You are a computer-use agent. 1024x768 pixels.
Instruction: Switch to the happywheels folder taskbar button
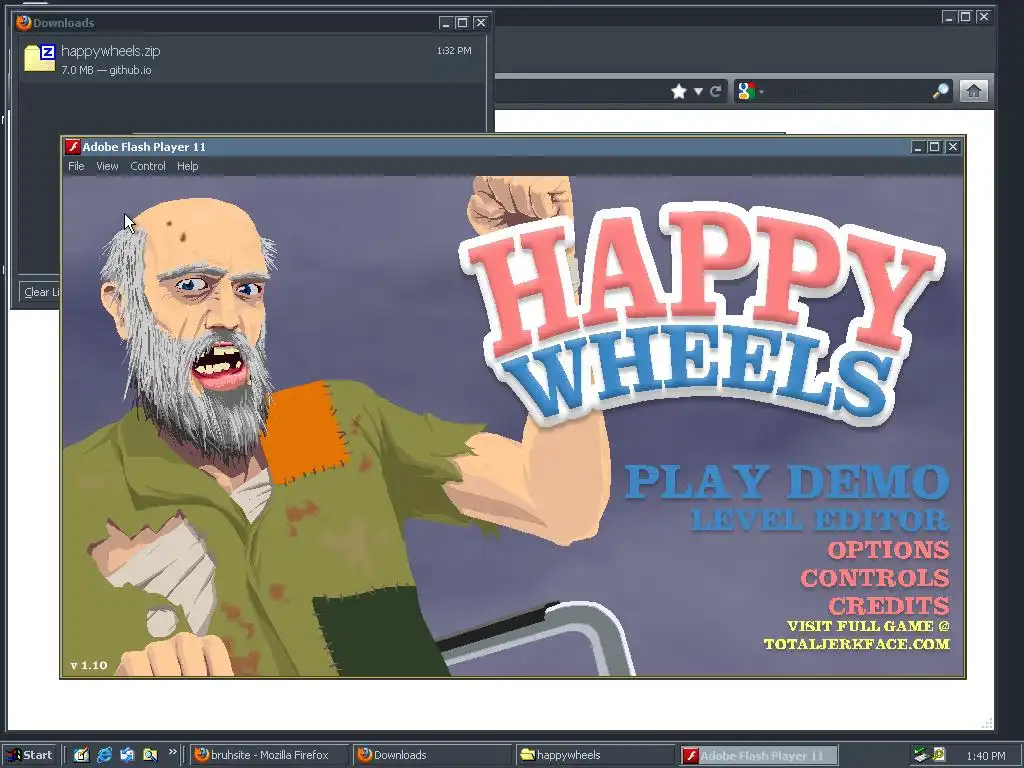tap(595, 755)
